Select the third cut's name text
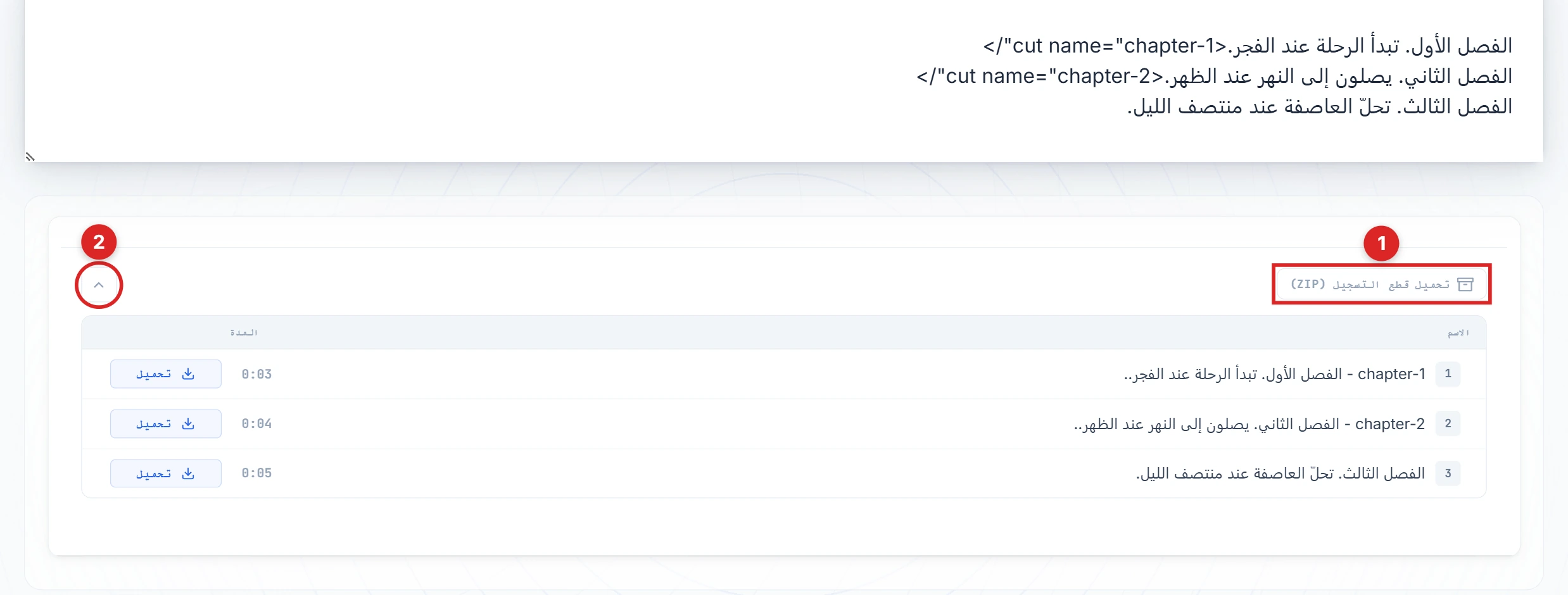Viewport: 1568px width, 595px height. (1280, 473)
